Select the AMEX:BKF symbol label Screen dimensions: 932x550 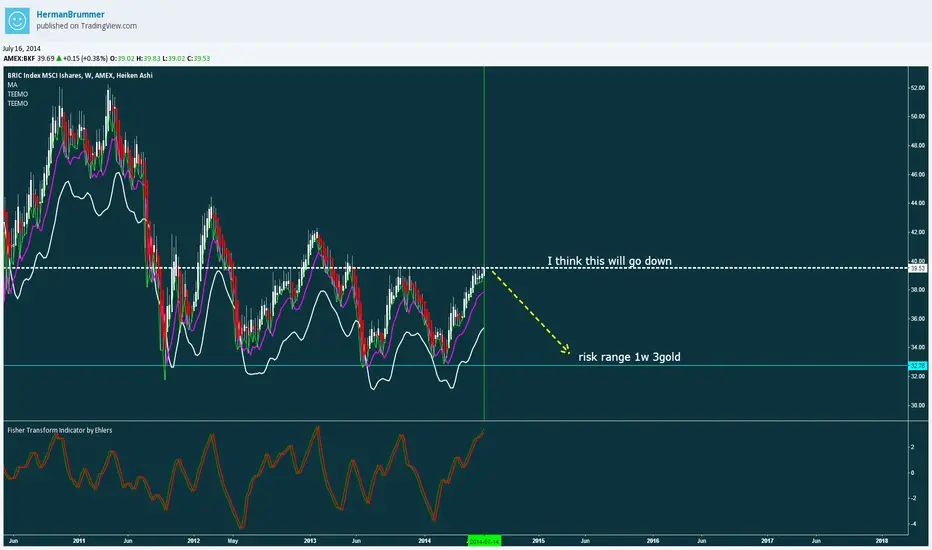(x=19, y=58)
